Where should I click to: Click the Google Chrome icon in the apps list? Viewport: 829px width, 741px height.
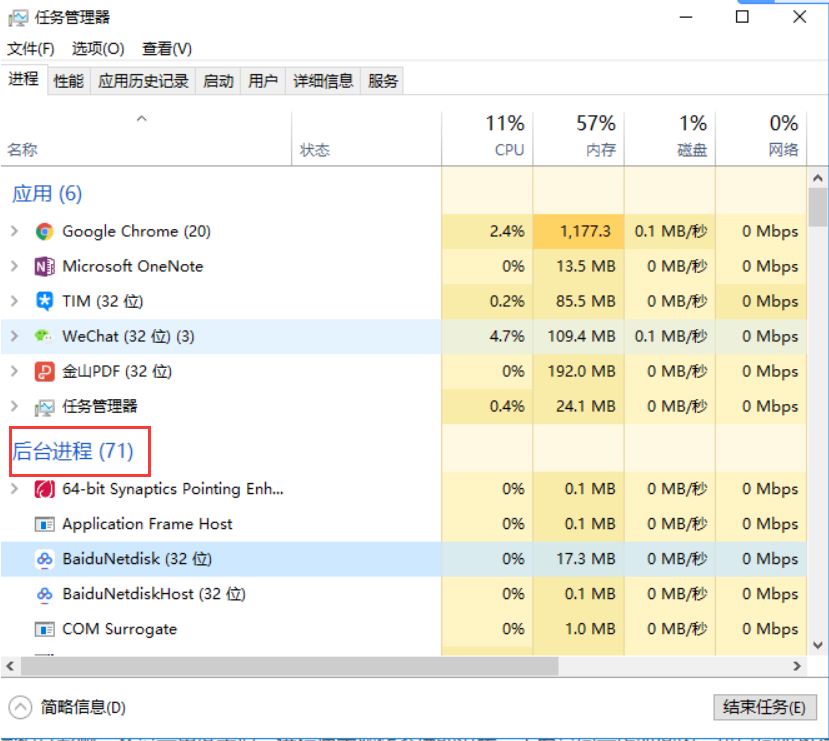click(x=44, y=231)
